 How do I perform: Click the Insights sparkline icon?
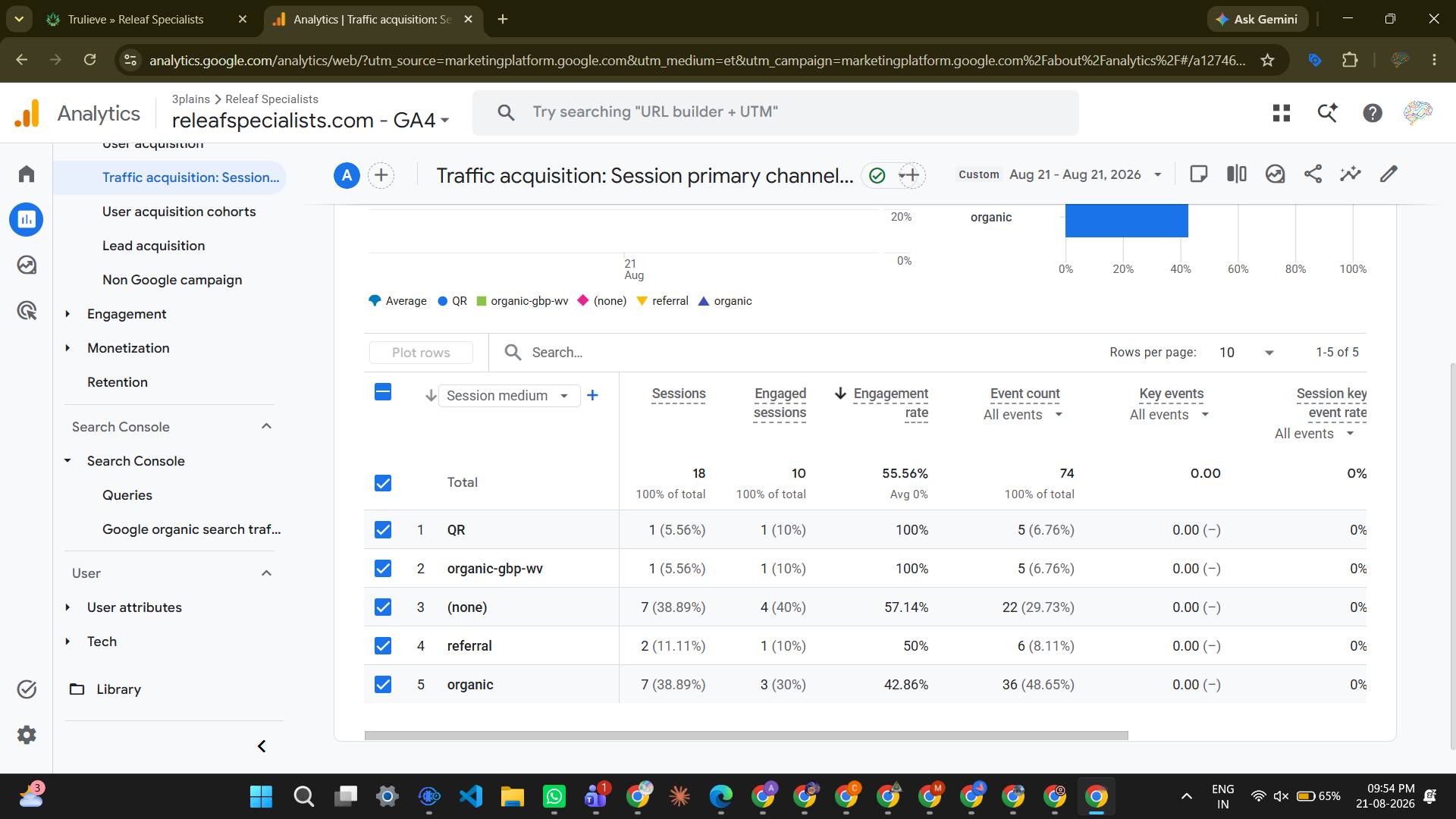(x=1351, y=174)
